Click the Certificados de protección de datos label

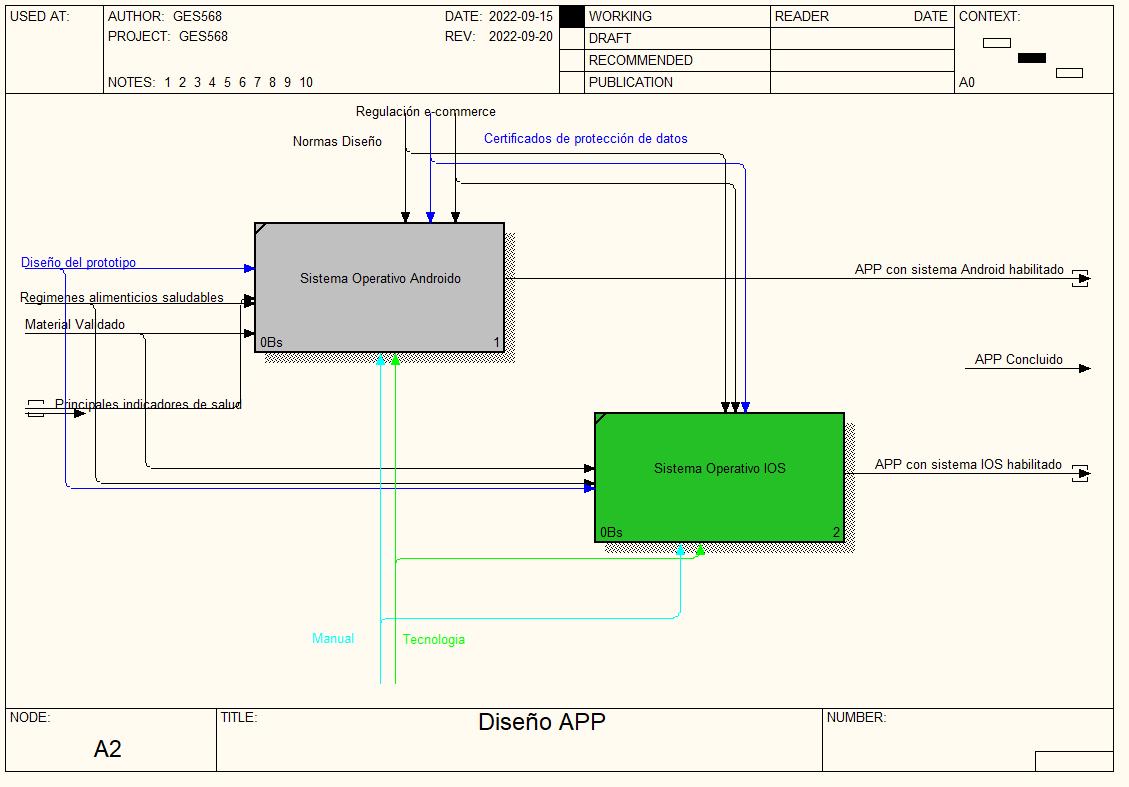585,139
